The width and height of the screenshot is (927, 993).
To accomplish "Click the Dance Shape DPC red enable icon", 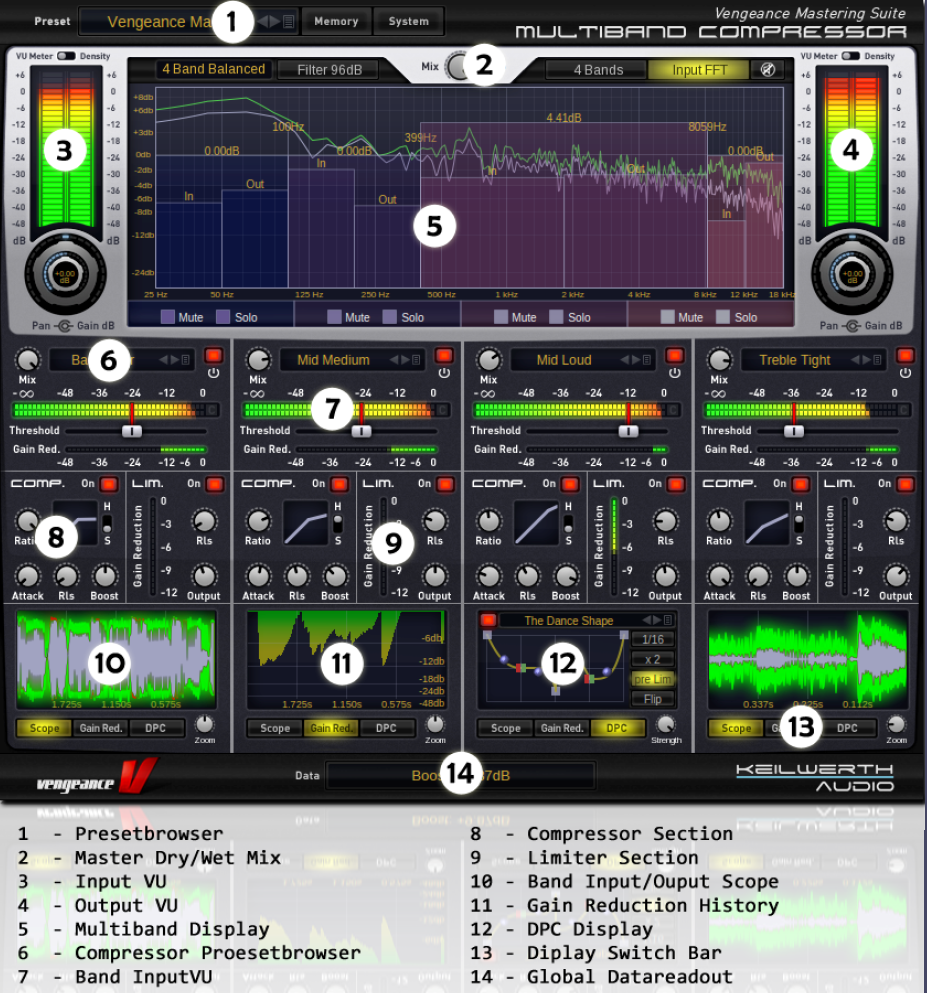I will point(488,620).
